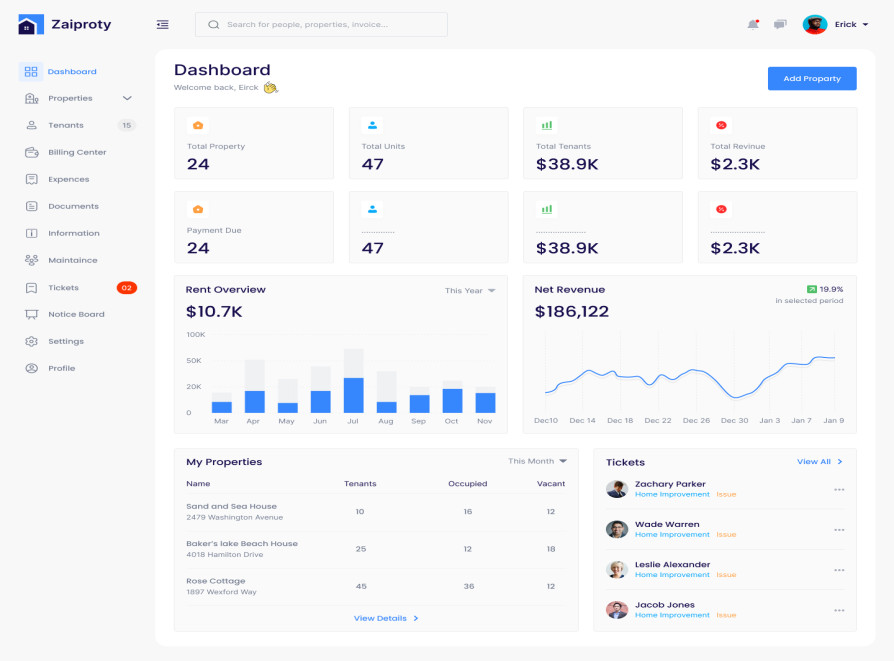The height and width of the screenshot is (661, 894).
Task: Open the chat messages icon
Action: [780, 24]
